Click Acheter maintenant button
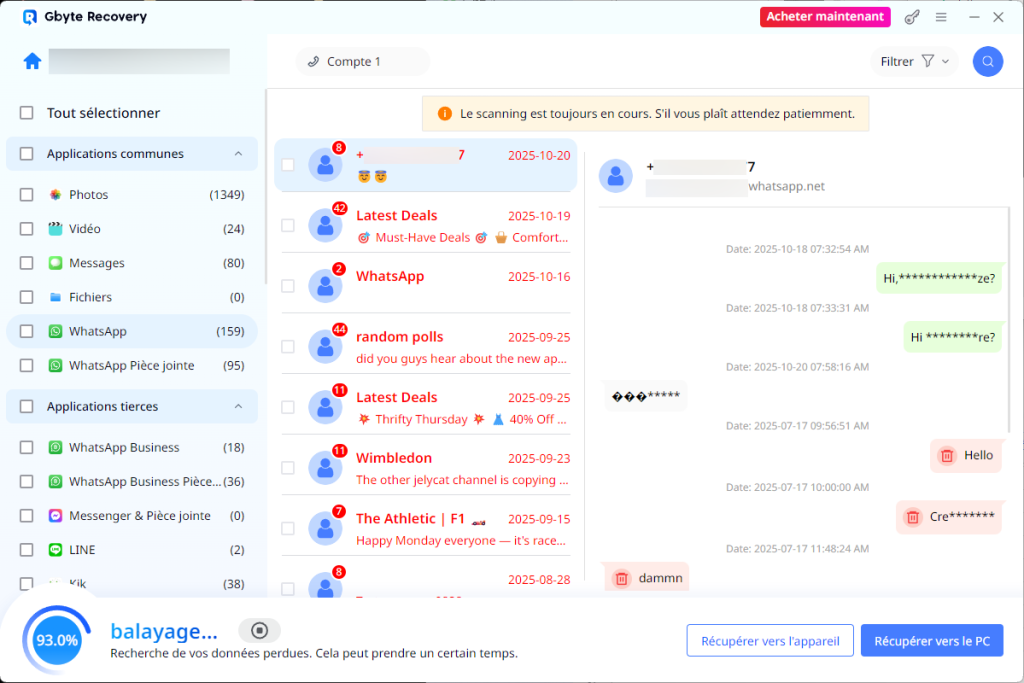 click(x=825, y=17)
